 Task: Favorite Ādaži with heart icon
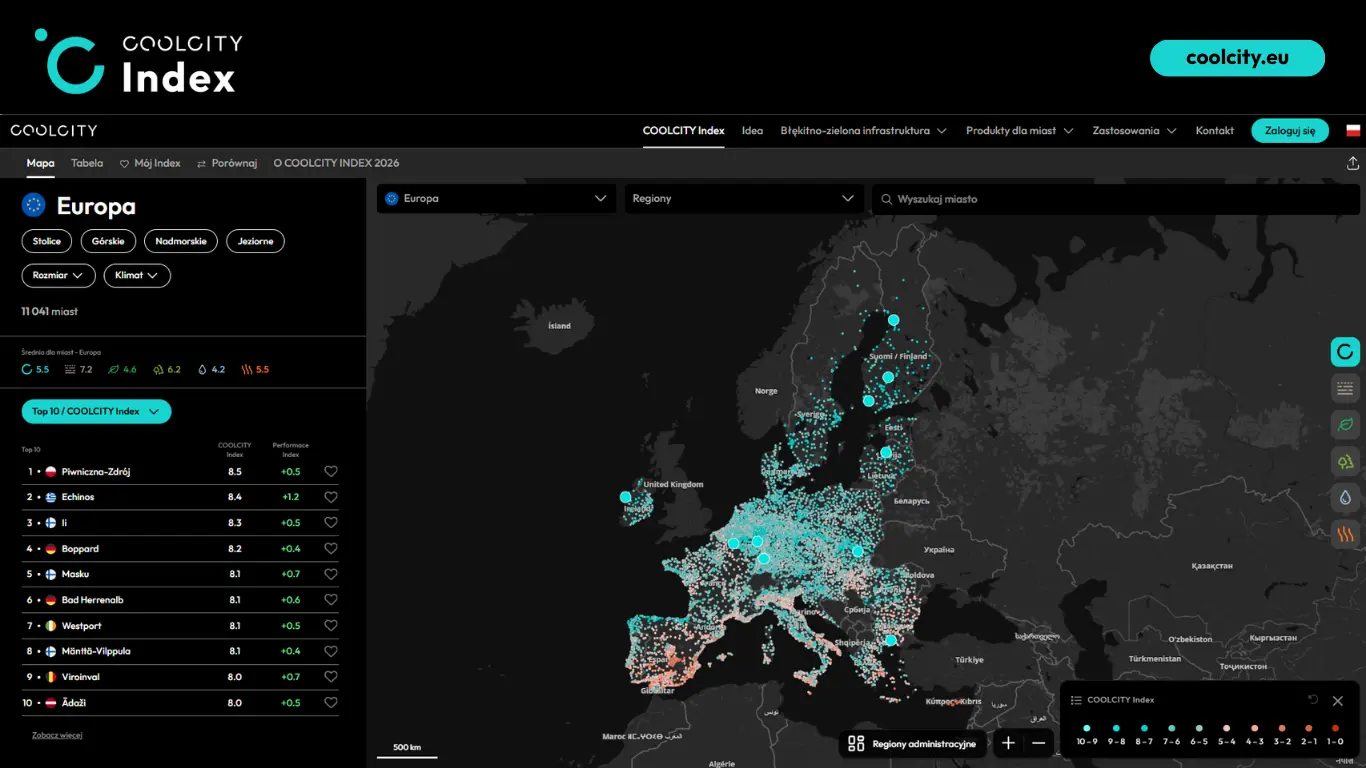tap(331, 703)
